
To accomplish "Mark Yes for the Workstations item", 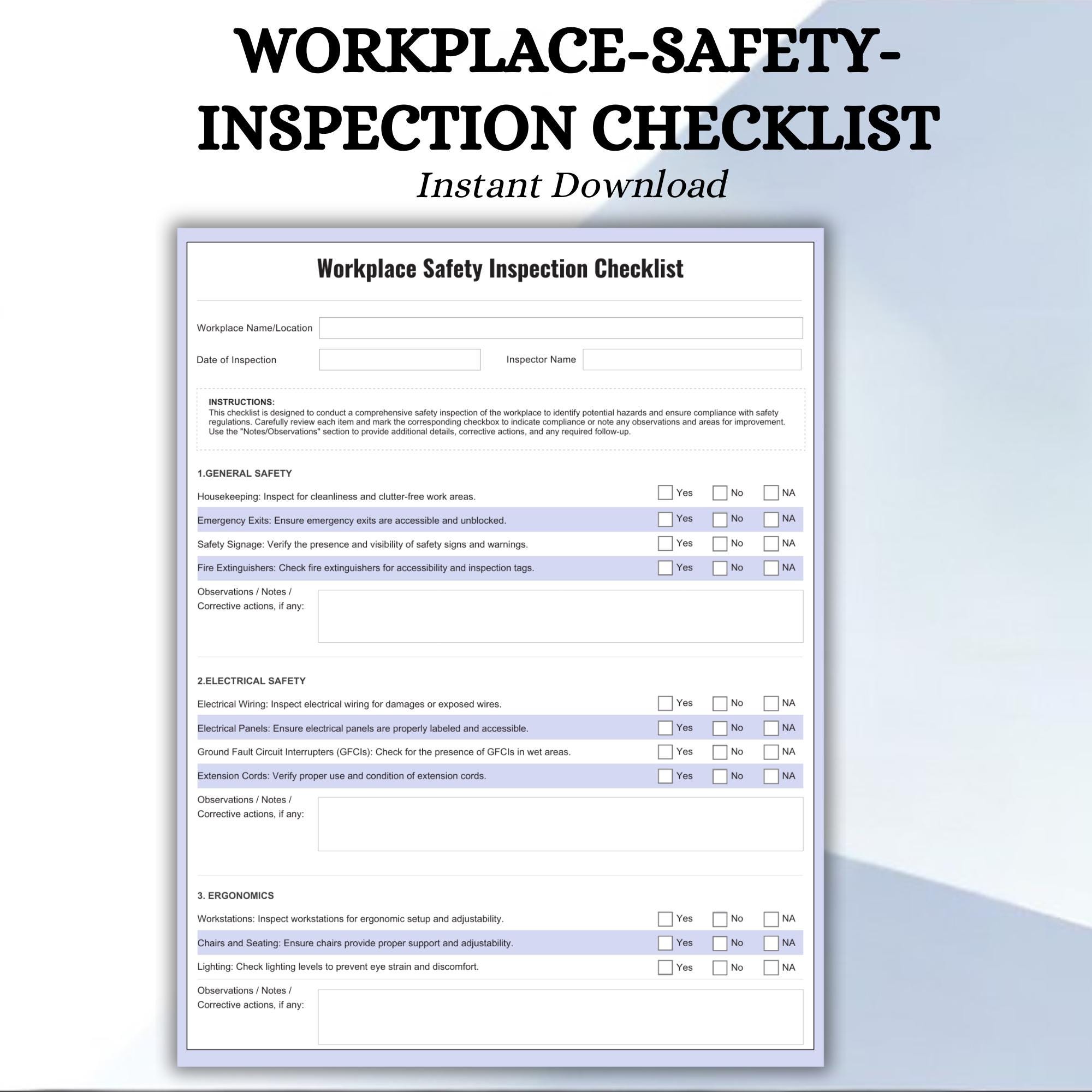I will click(665, 918).
